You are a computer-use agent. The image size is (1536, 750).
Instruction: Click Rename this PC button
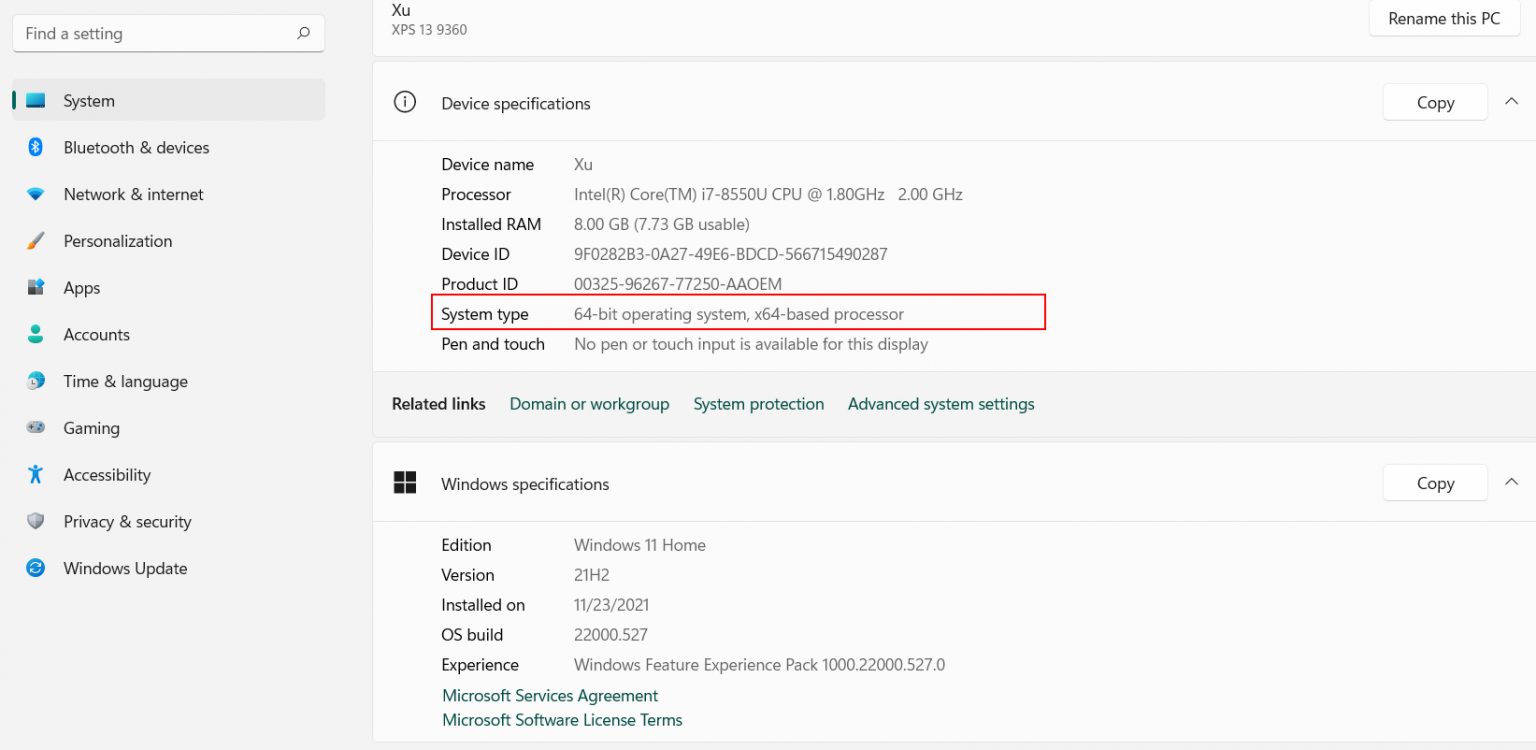coord(1444,19)
